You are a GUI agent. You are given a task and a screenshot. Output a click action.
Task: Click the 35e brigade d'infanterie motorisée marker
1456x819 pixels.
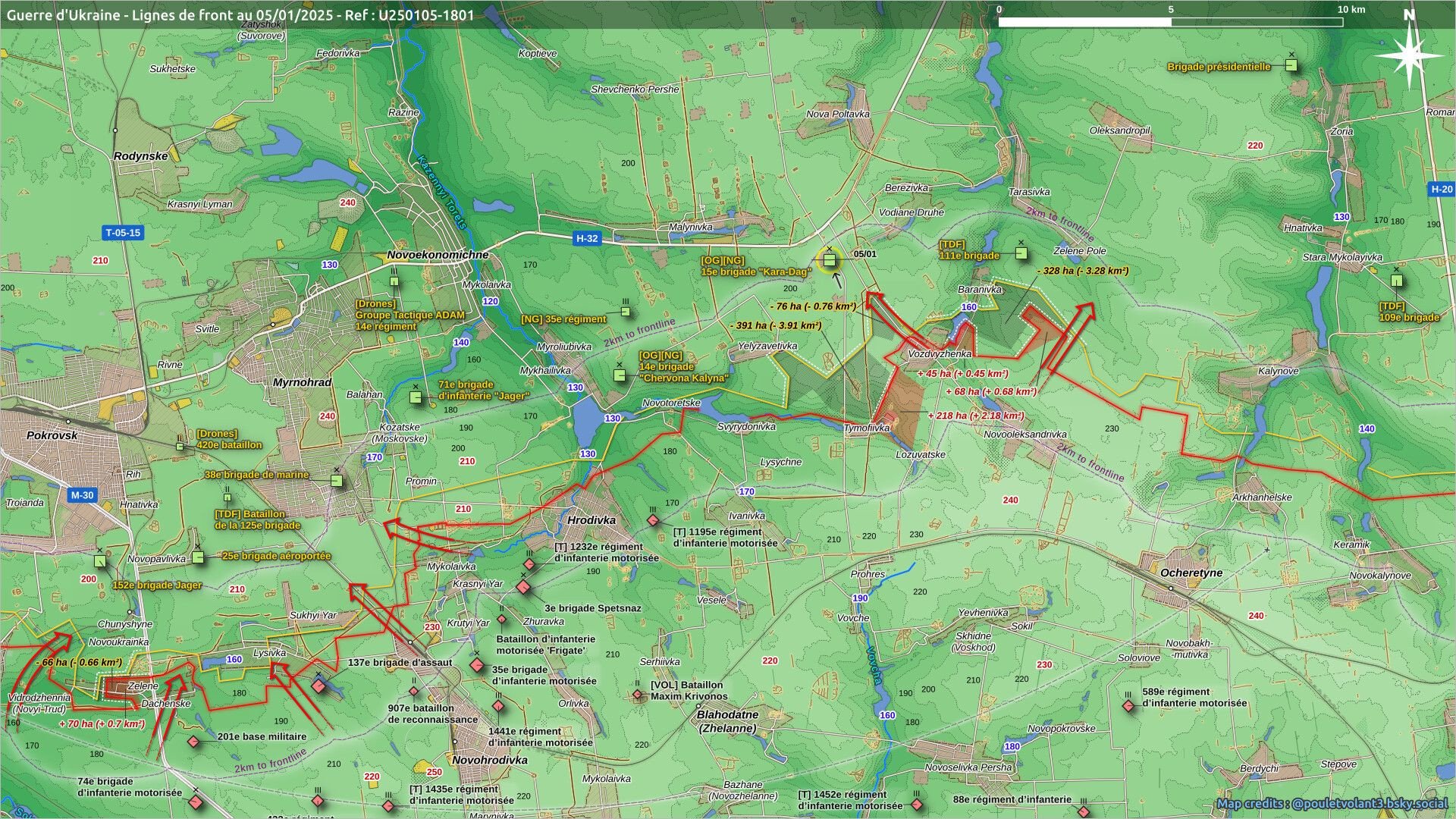pos(476,665)
